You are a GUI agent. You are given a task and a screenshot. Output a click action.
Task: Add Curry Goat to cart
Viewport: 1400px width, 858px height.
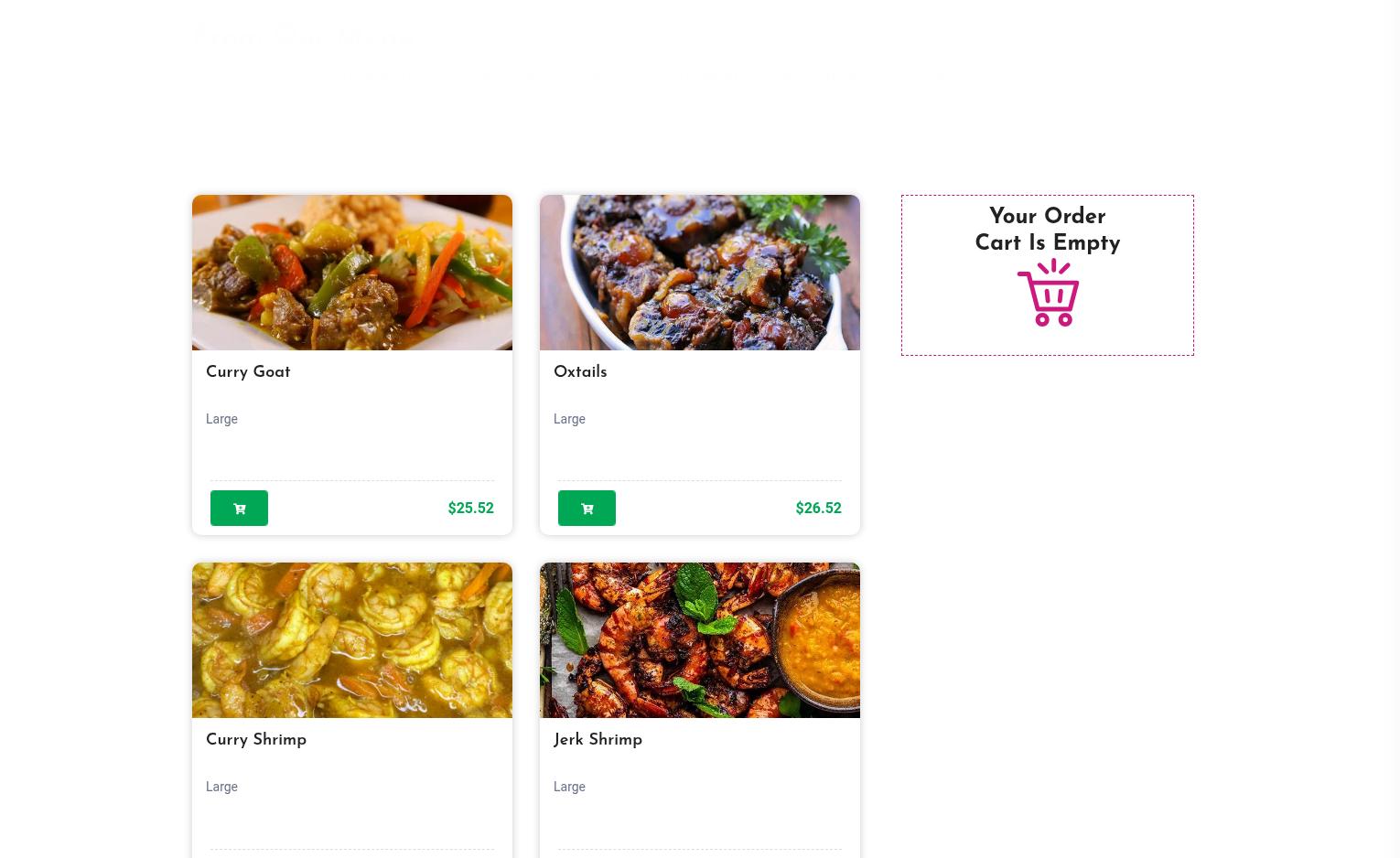coord(239,508)
